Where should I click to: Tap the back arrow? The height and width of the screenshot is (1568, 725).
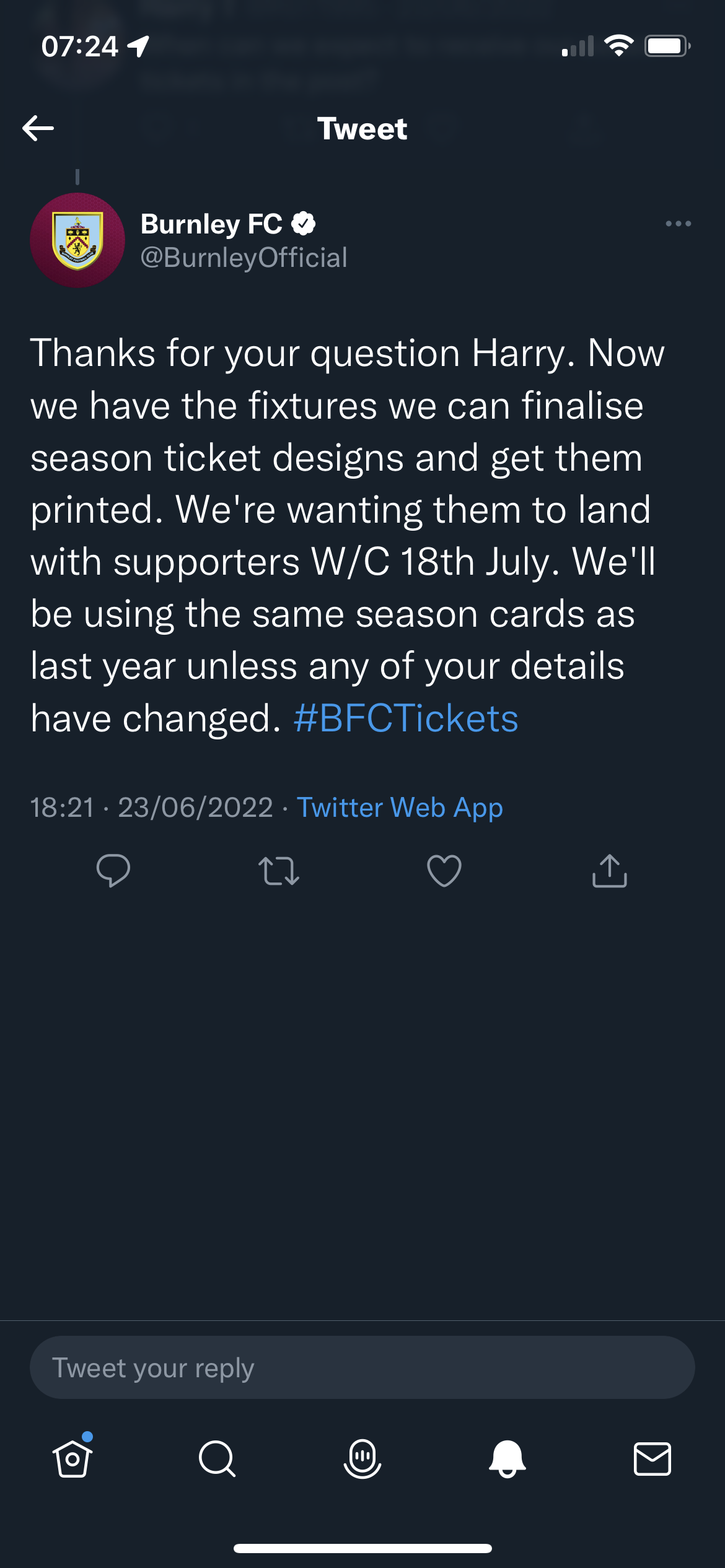coord(38,128)
